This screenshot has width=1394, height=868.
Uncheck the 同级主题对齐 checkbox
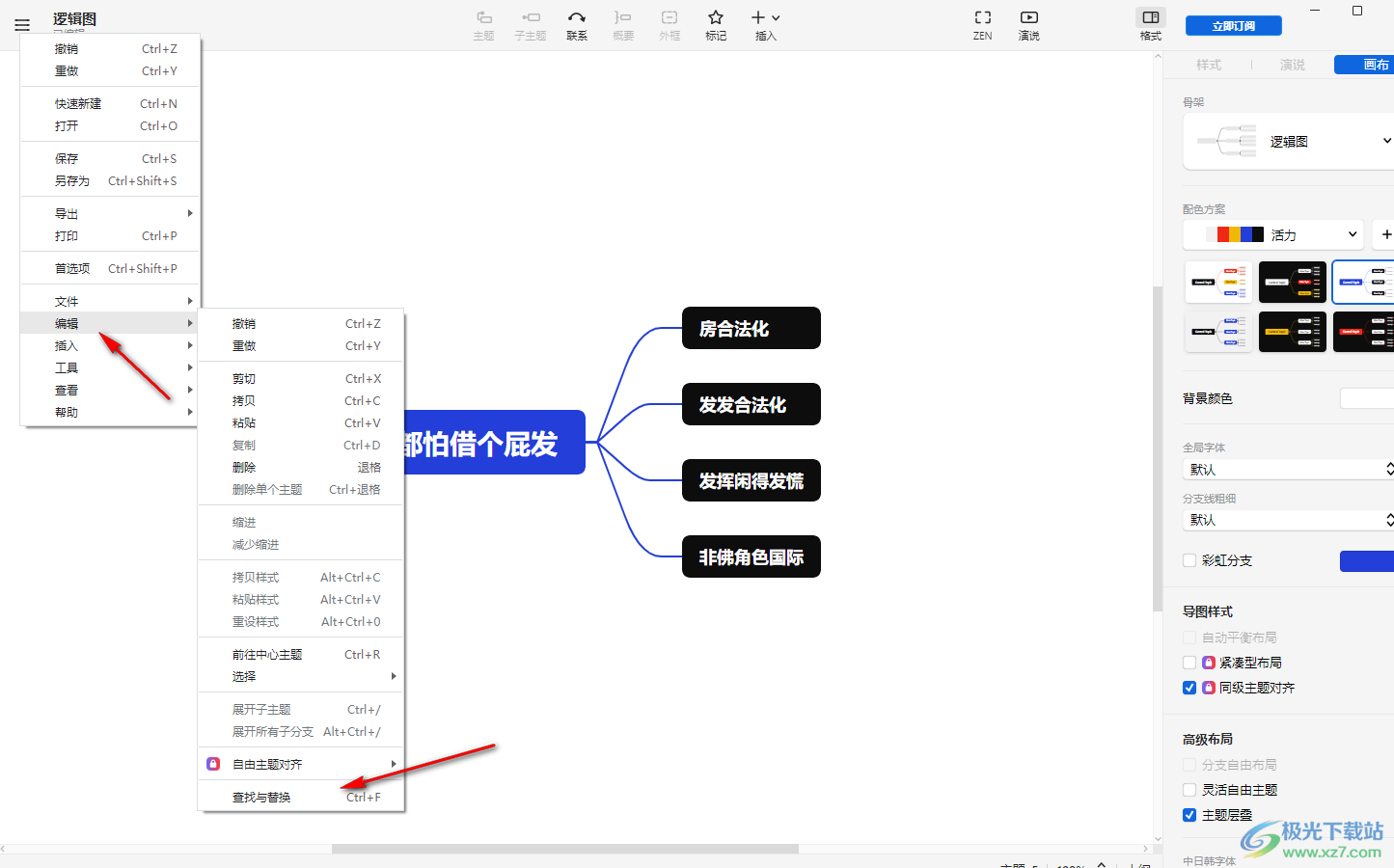point(1189,688)
